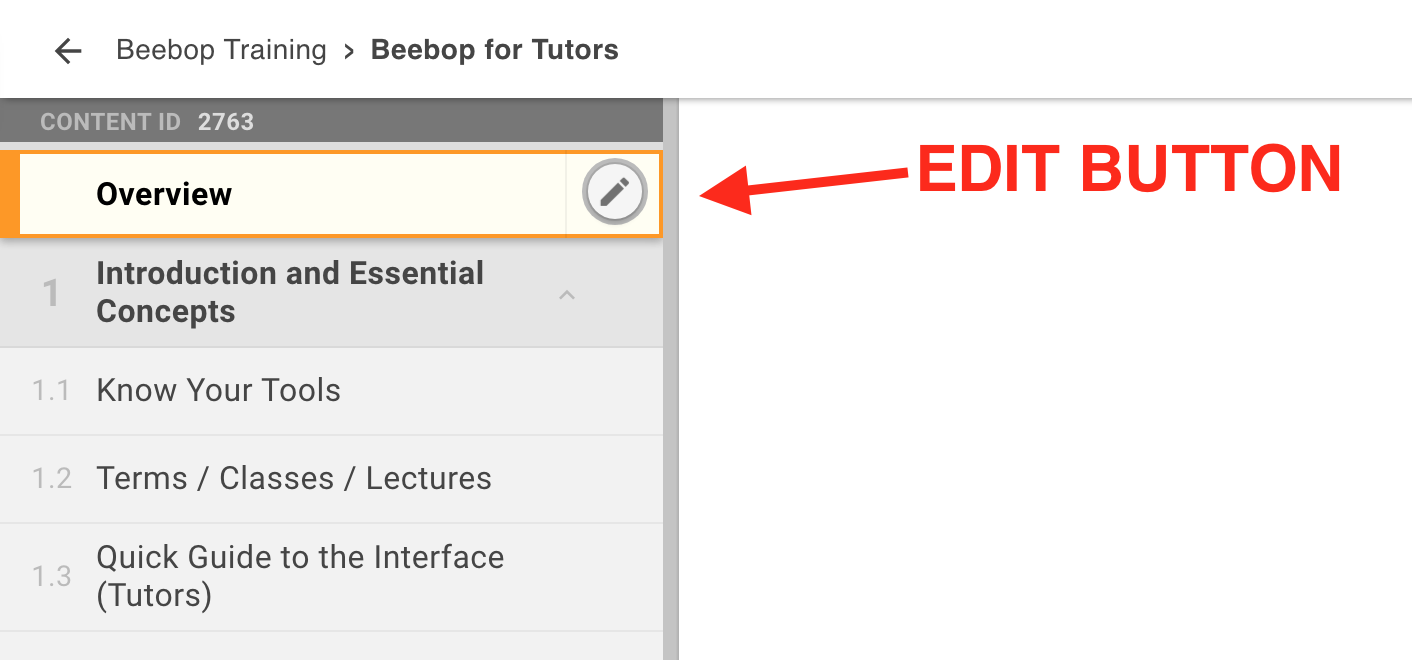The image size is (1412, 660).
Task: Click the Introduction and Essential Concepts heading
Action: (x=290, y=292)
